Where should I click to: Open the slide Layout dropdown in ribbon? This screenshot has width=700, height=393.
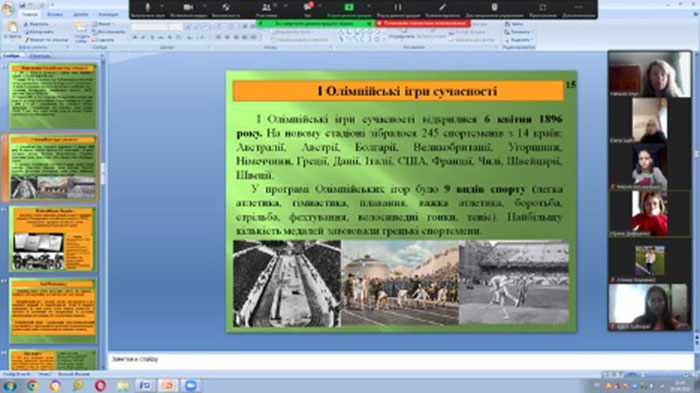click(x=104, y=24)
